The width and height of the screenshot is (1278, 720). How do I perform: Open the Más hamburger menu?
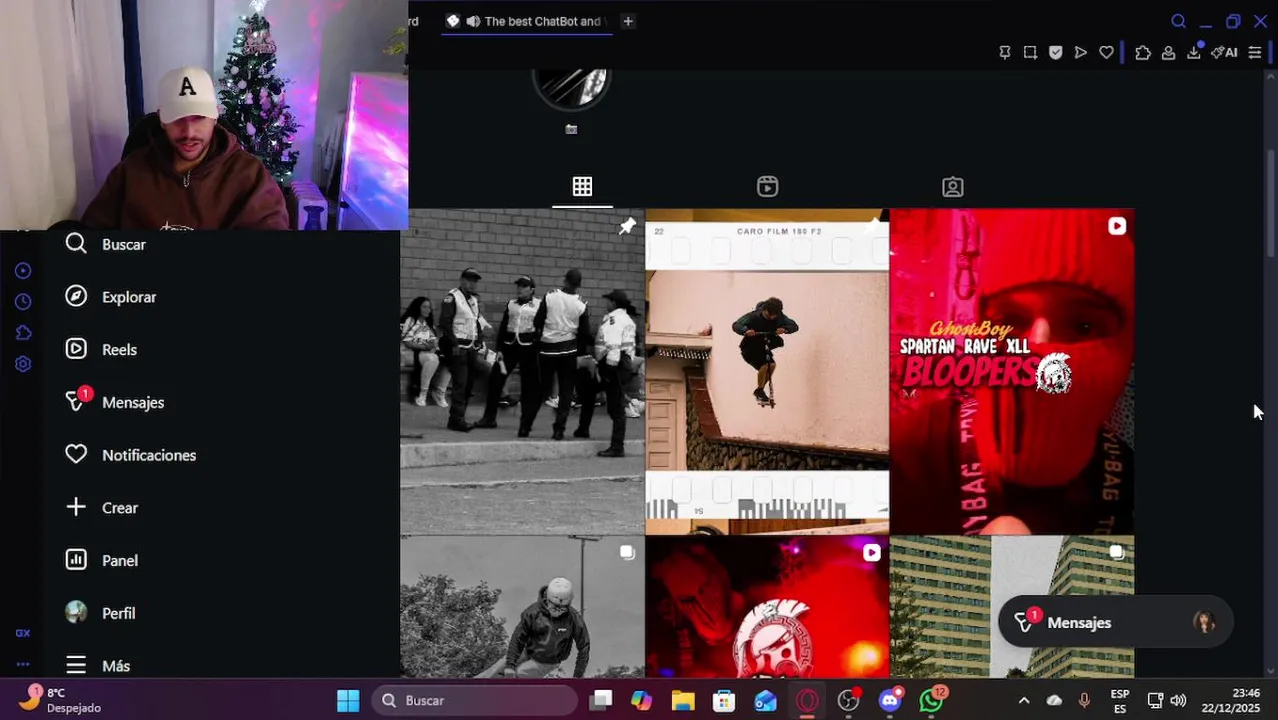pos(98,666)
